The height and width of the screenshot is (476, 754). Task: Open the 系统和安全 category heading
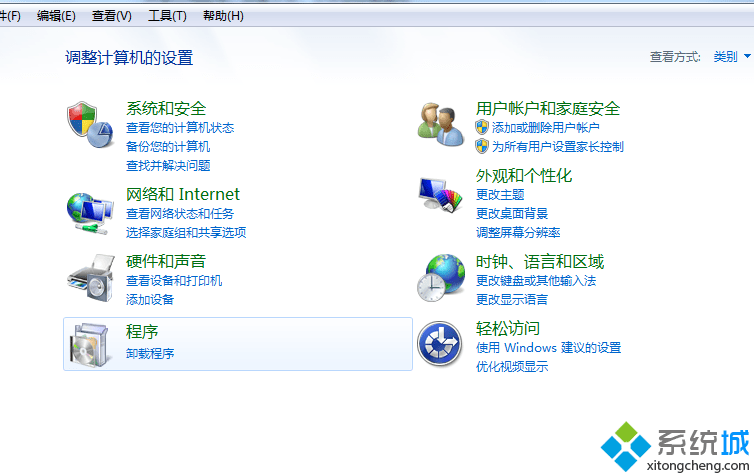166,108
